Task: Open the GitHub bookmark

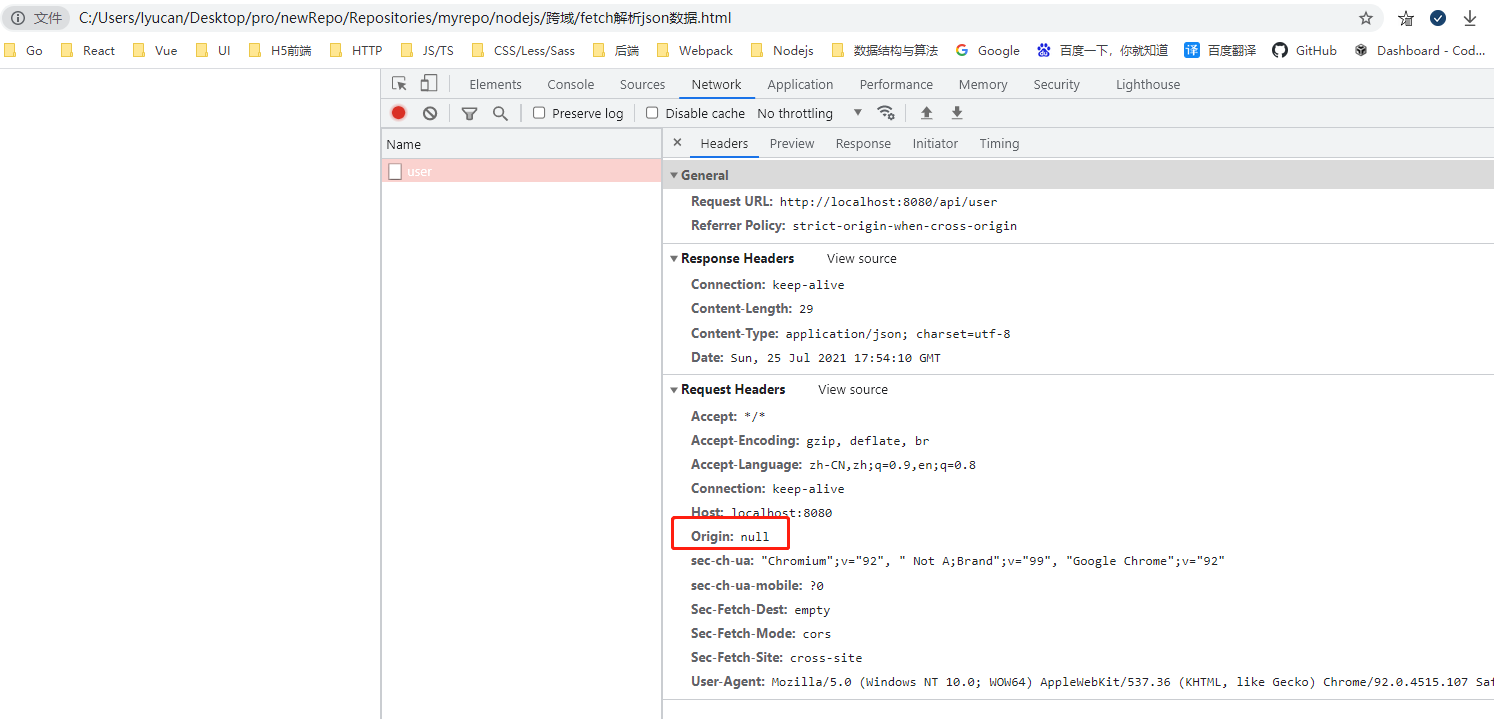Action: coord(1305,50)
